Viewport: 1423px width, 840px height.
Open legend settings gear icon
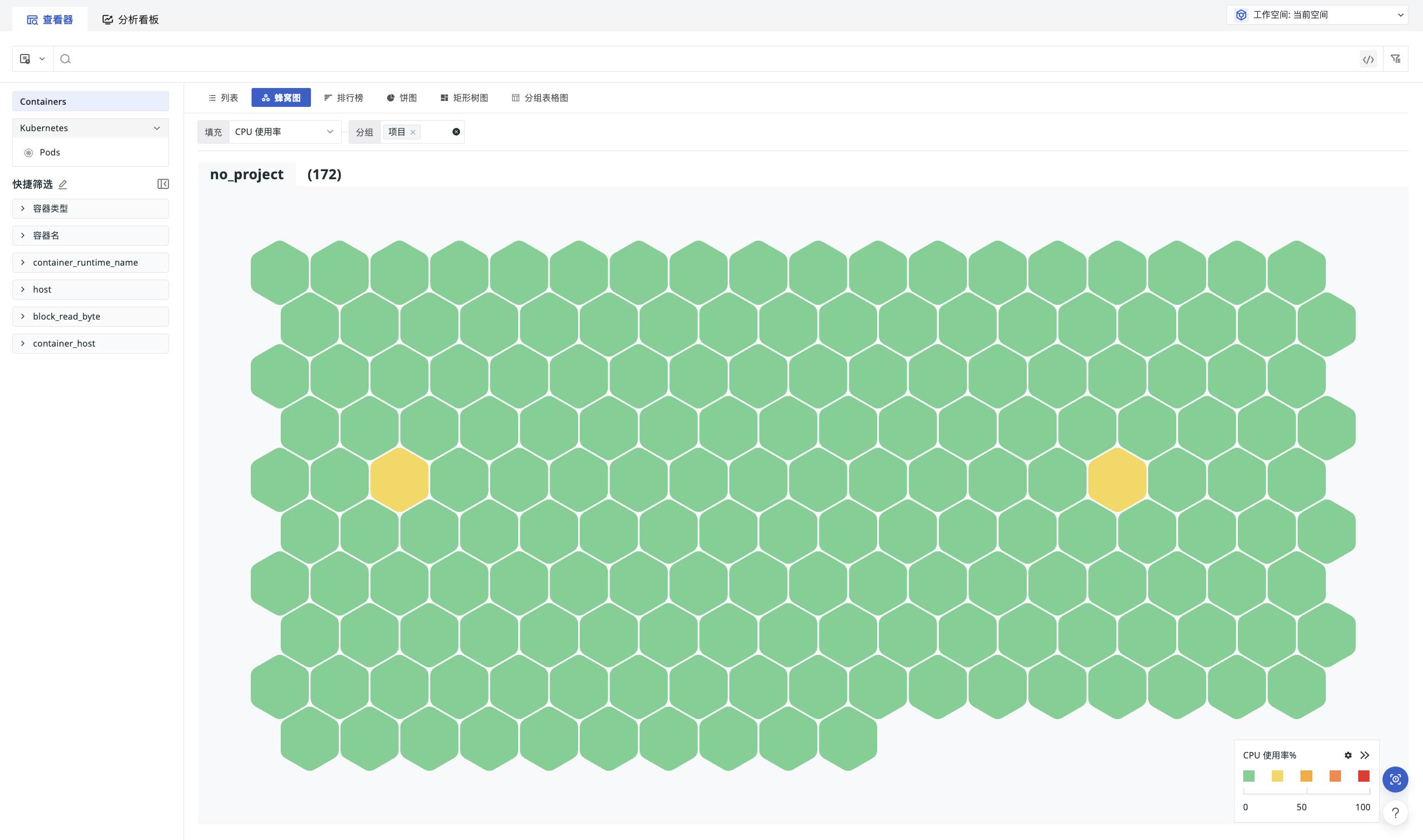point(1348,755)
